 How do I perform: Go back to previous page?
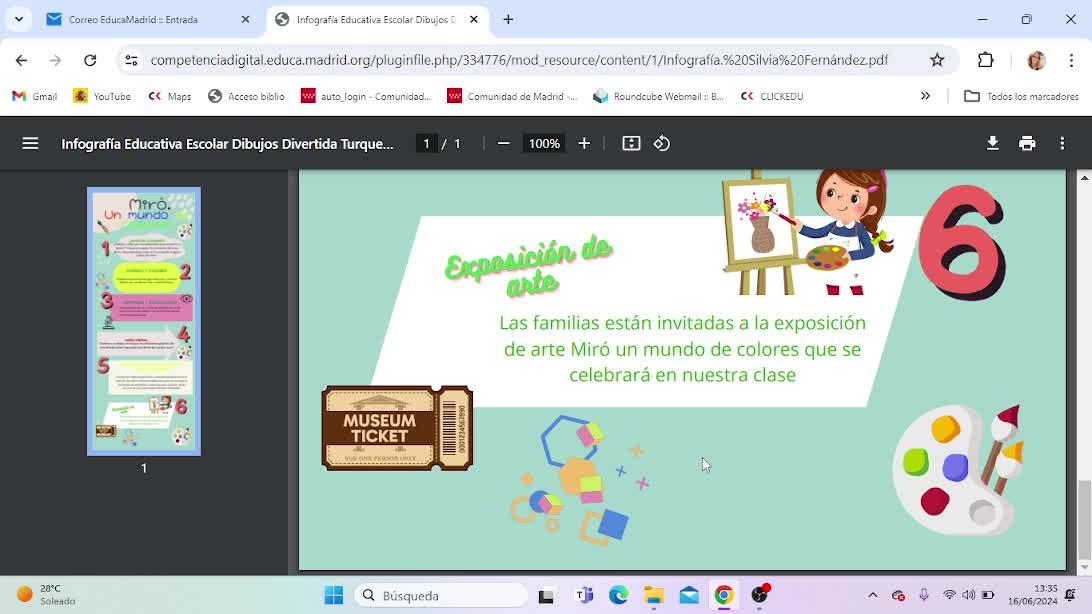coord(22,61)
